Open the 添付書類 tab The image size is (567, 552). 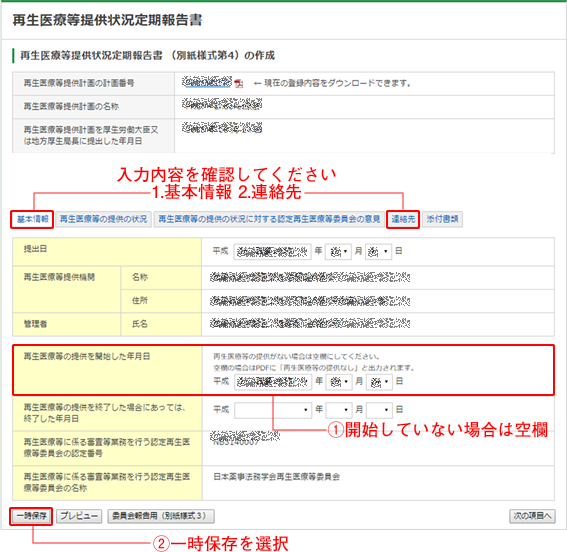pos(442,219)
